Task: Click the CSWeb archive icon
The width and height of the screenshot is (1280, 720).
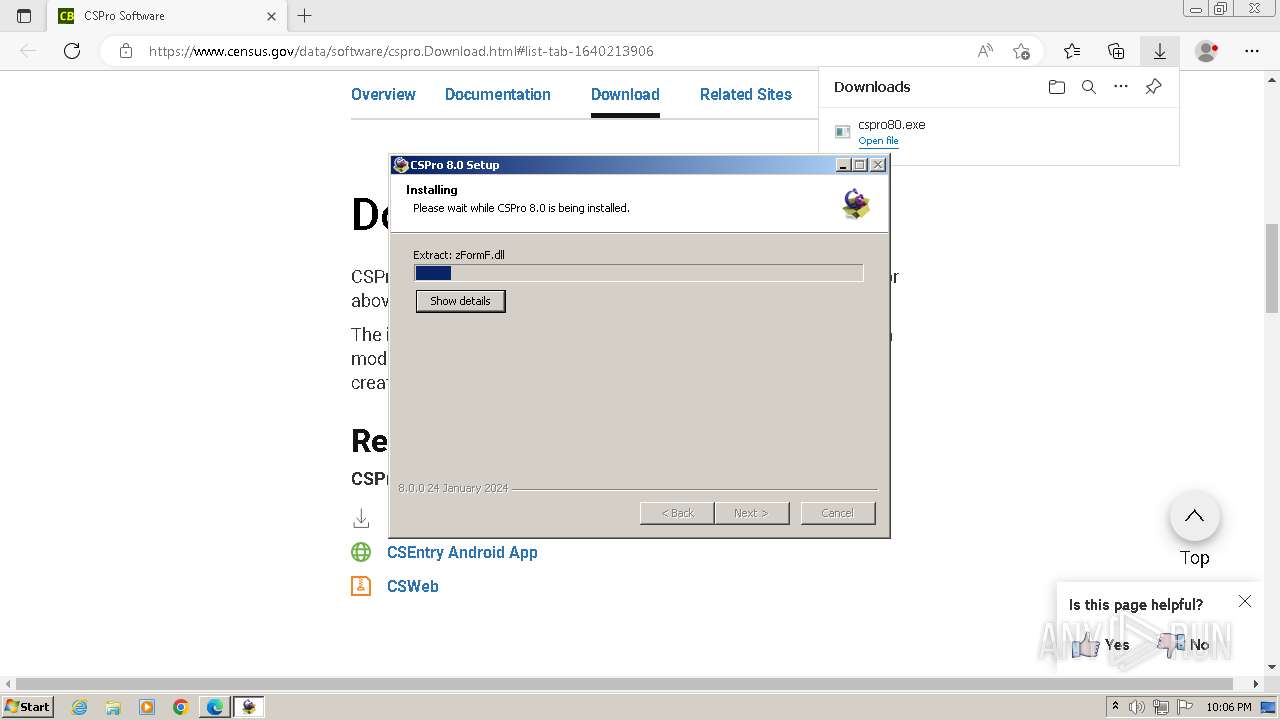Action: pos(361,586)
